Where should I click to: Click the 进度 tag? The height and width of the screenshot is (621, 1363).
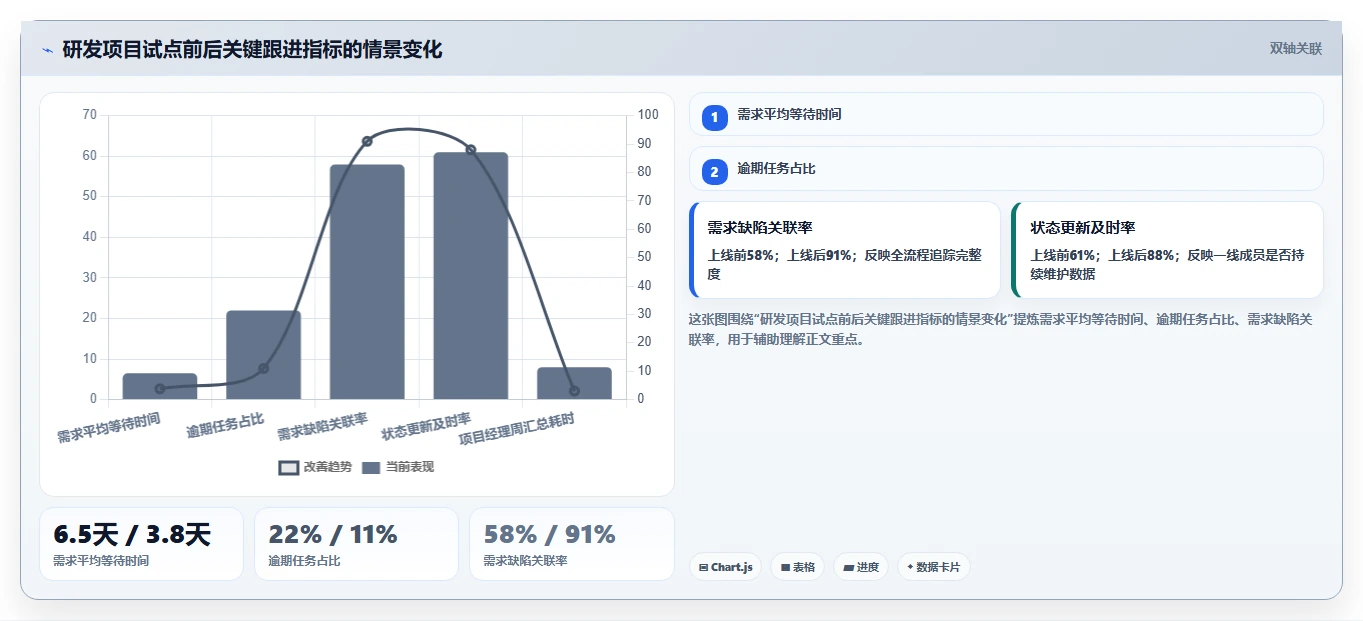click(x=860, y=567)
